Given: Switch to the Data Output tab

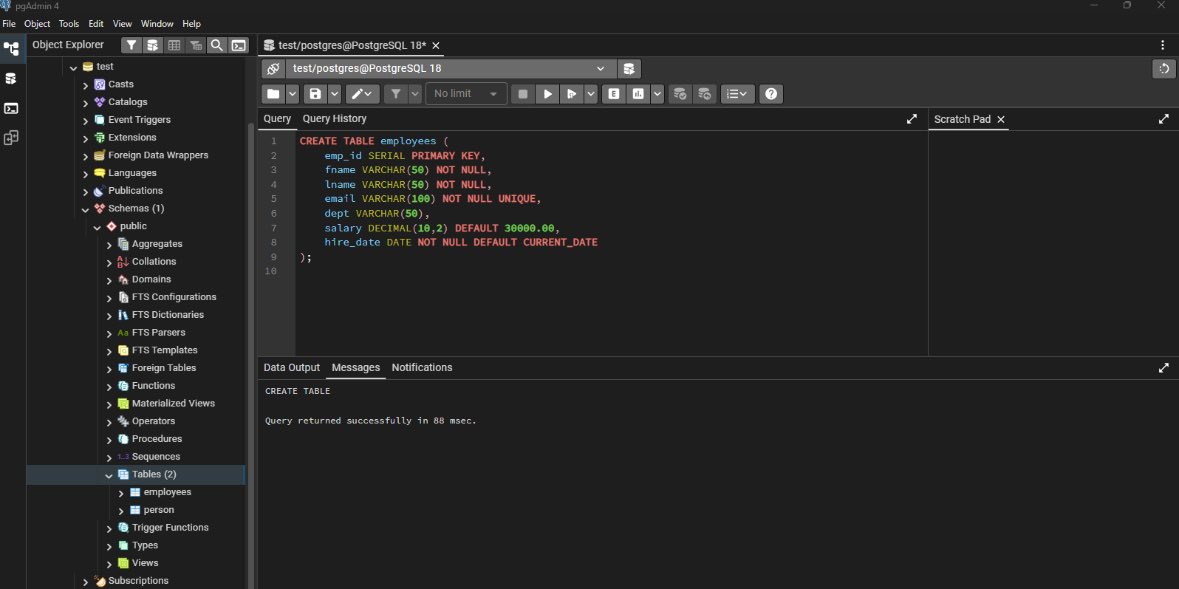Looking at the screenshot, I should [x=292, y=368].
